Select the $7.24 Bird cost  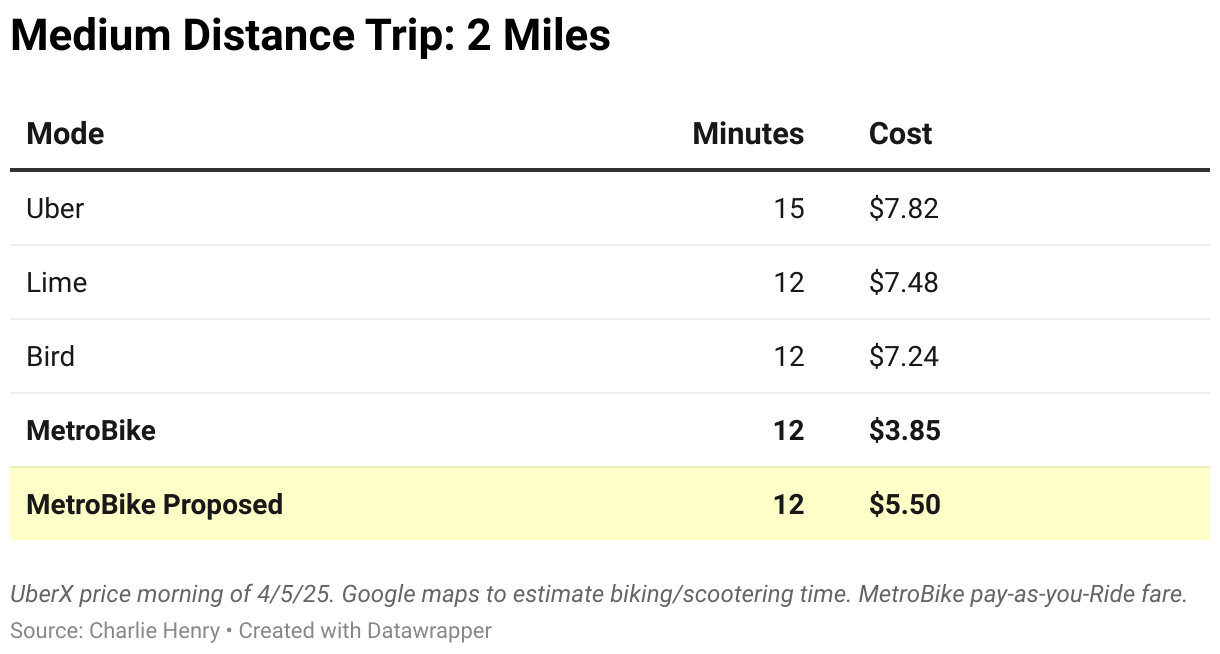pos(903,356)
